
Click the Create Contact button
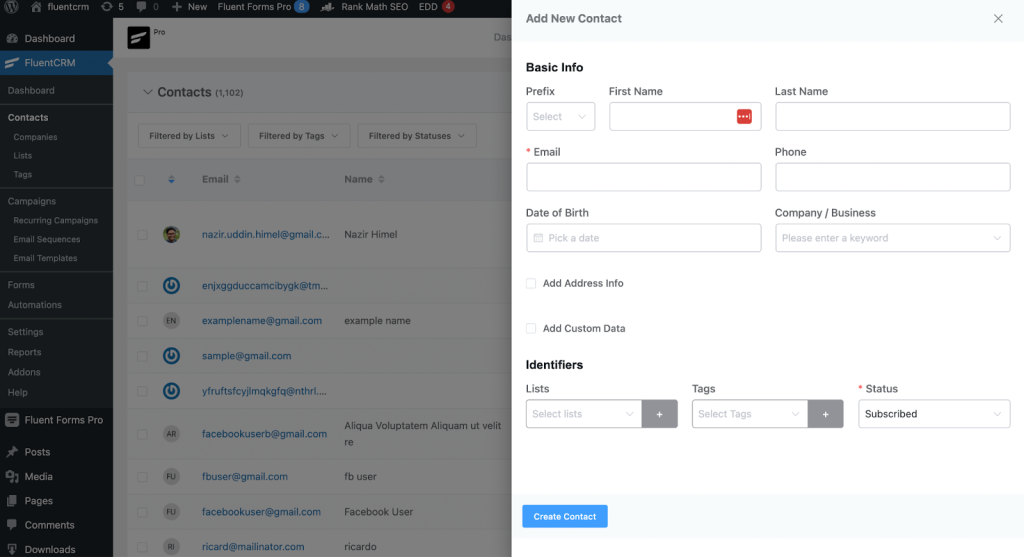tap(565, 517)
